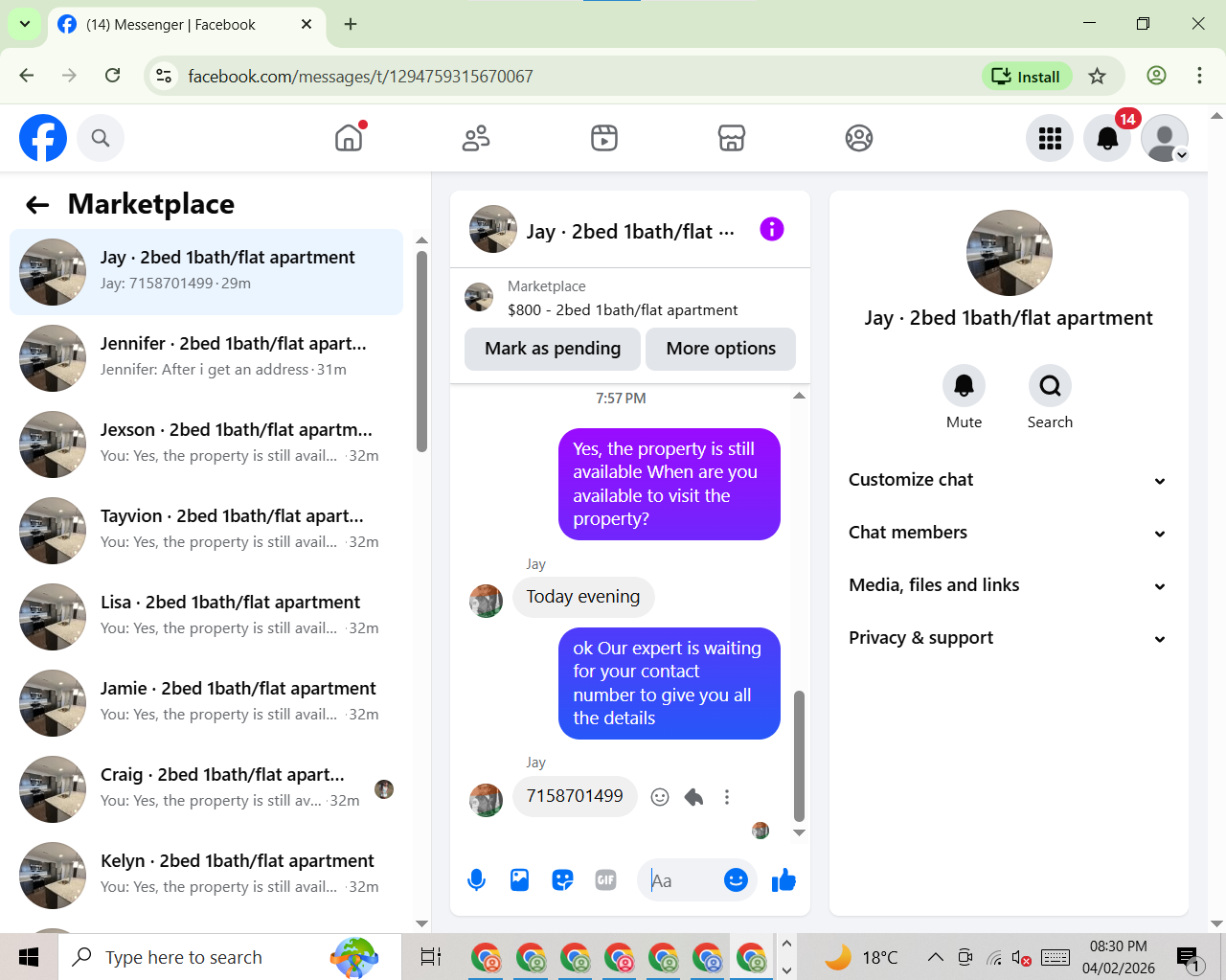Open the Groups icon in top navigation
This screenshot has height=980, width=1226.
[859, 138]
